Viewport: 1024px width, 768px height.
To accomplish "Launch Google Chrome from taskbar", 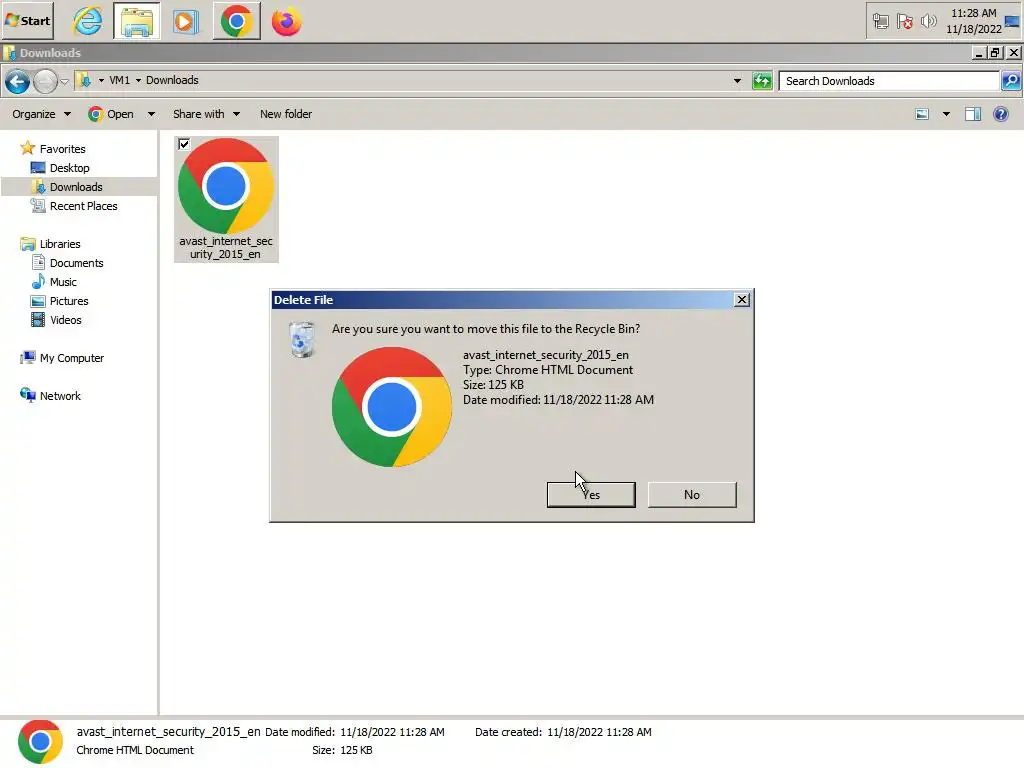I will point(236,21).
